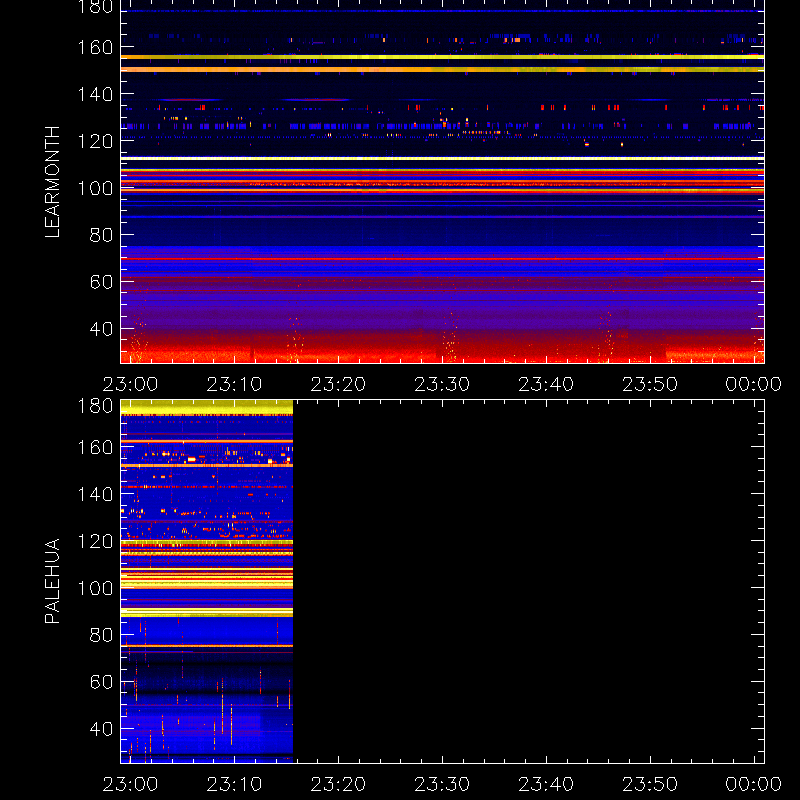800x800 pixels.
Task: Pick the 40 tick label on the Palehua plot
Action: [101, 729]
